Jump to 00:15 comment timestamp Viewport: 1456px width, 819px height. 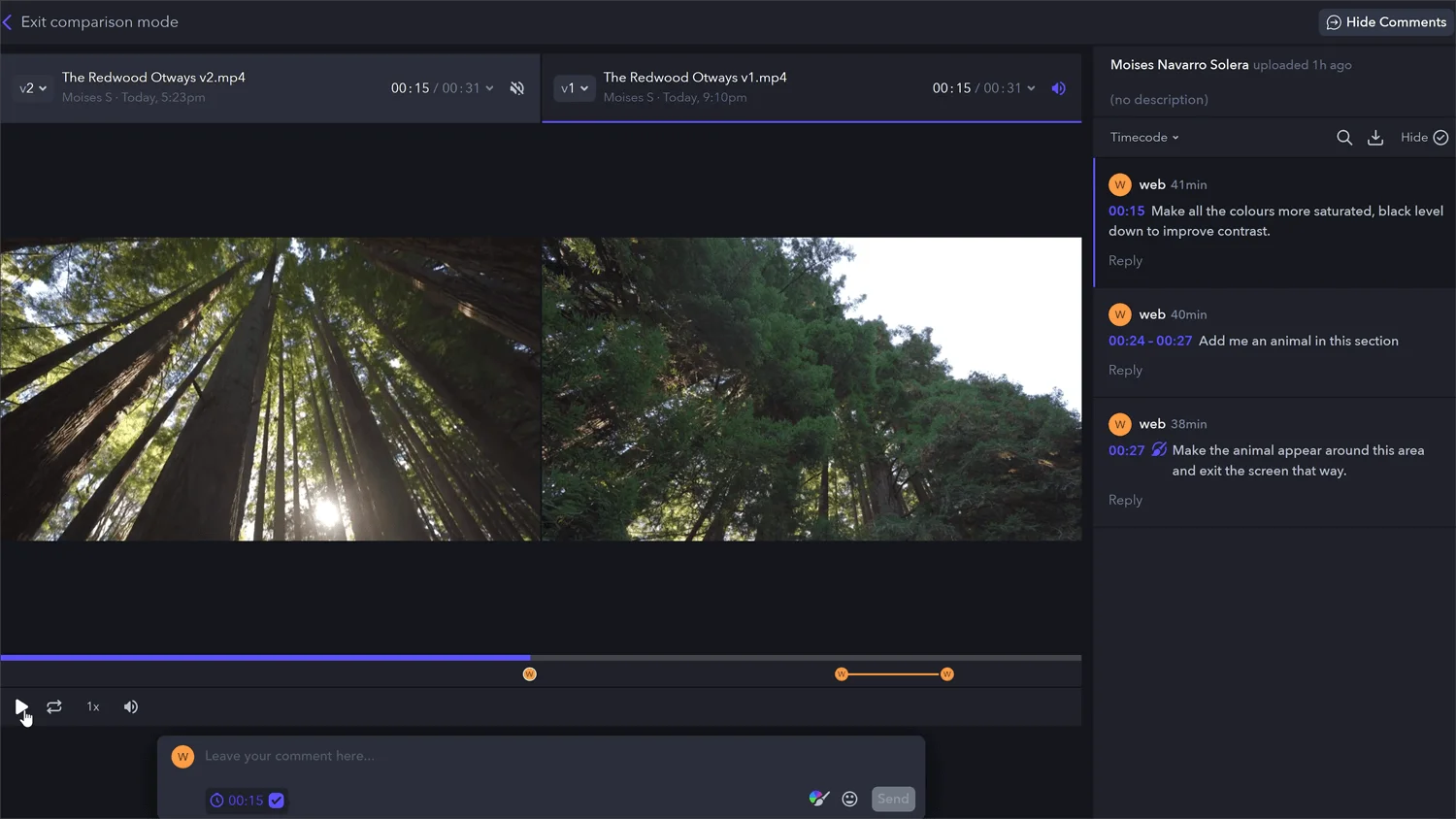pyautogui.click(x=1127, y=211)
